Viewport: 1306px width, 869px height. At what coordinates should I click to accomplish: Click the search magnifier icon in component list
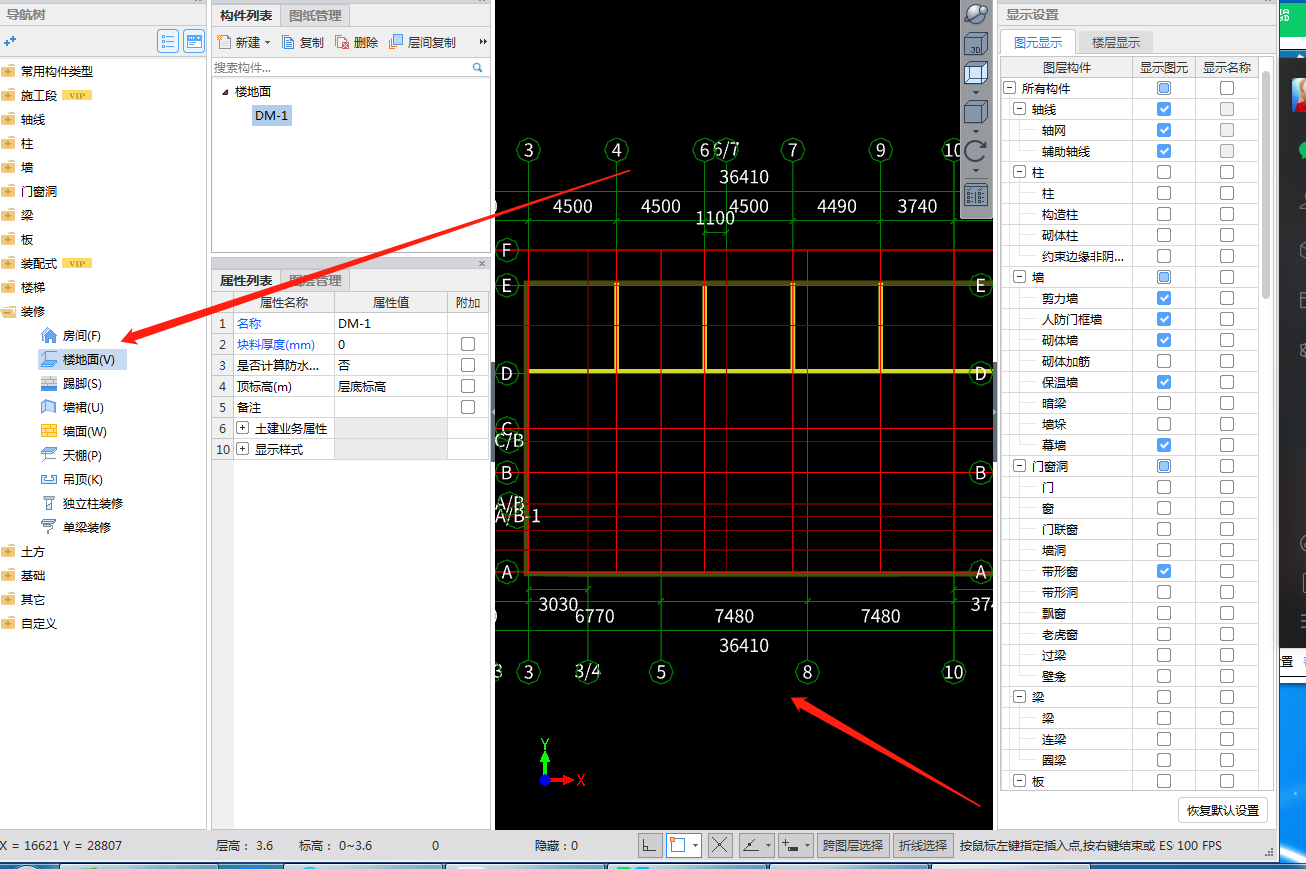(478, 68)
